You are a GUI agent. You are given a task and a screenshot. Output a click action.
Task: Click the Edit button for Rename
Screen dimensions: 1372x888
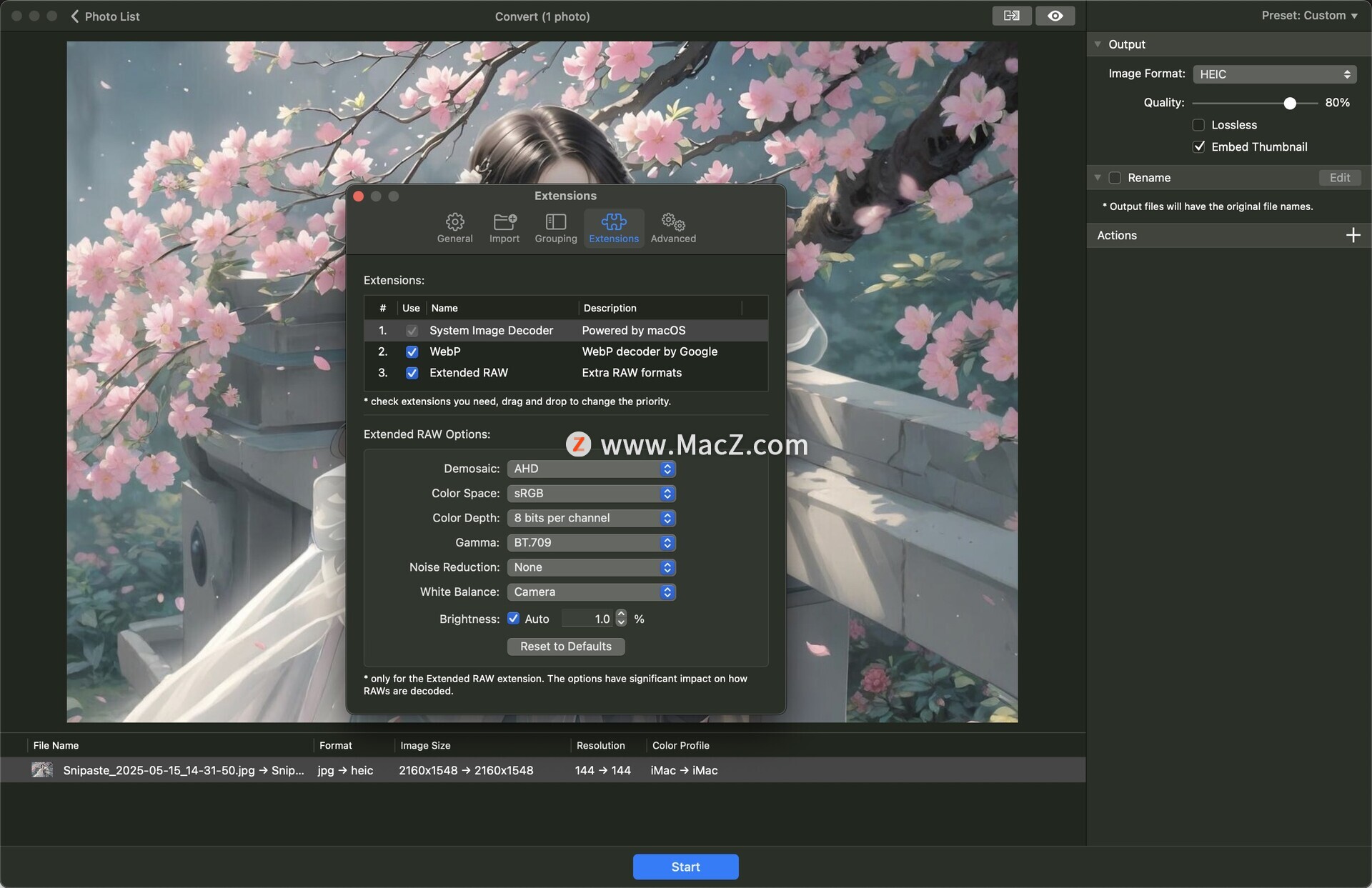point(1339,178)
